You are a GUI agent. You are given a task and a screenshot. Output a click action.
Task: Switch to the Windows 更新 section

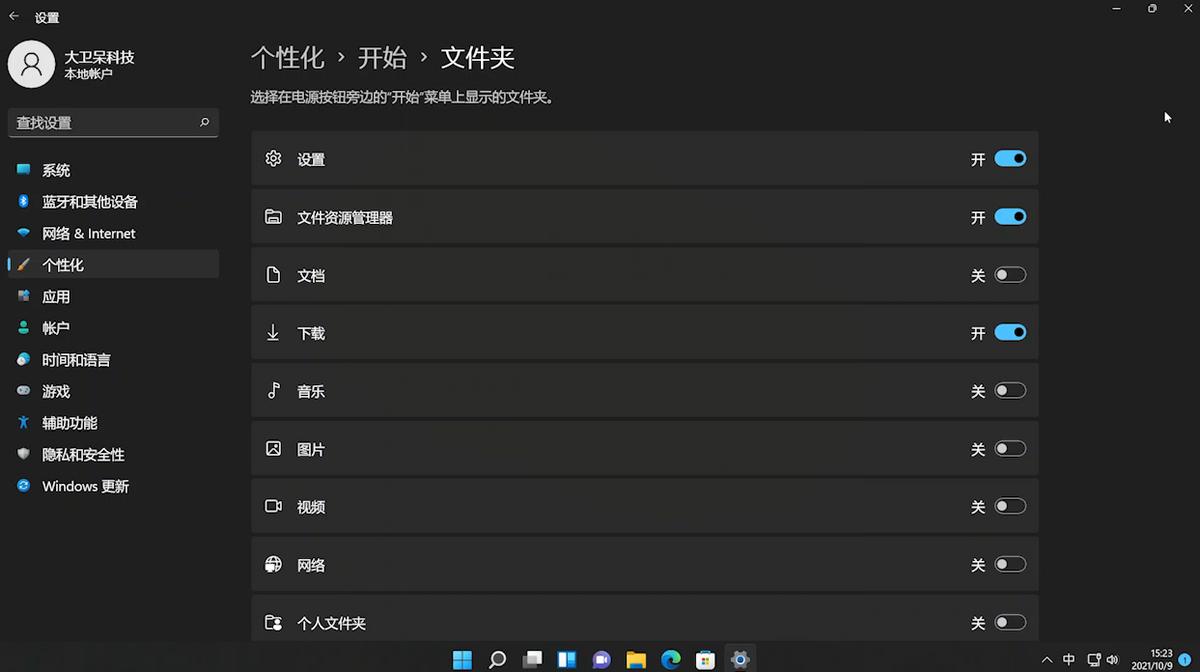click(x=84, y=486)
